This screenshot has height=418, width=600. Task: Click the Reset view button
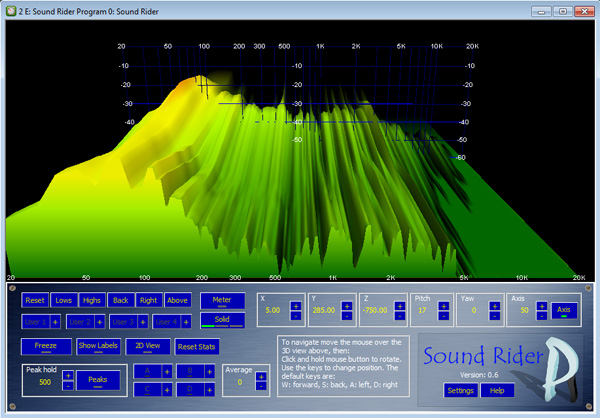(35, 300)
